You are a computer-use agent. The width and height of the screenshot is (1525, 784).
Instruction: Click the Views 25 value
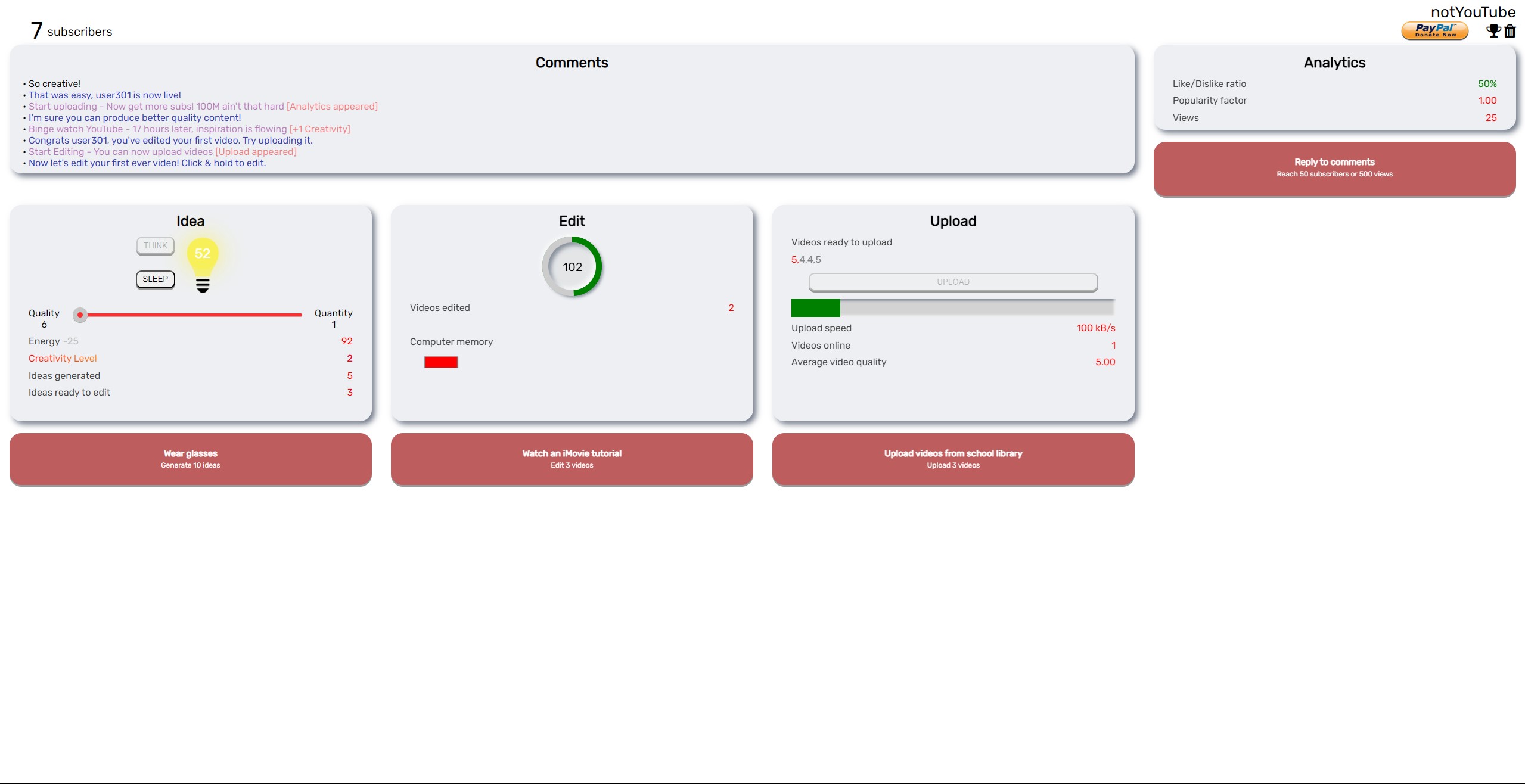(x=1490, y=118)
